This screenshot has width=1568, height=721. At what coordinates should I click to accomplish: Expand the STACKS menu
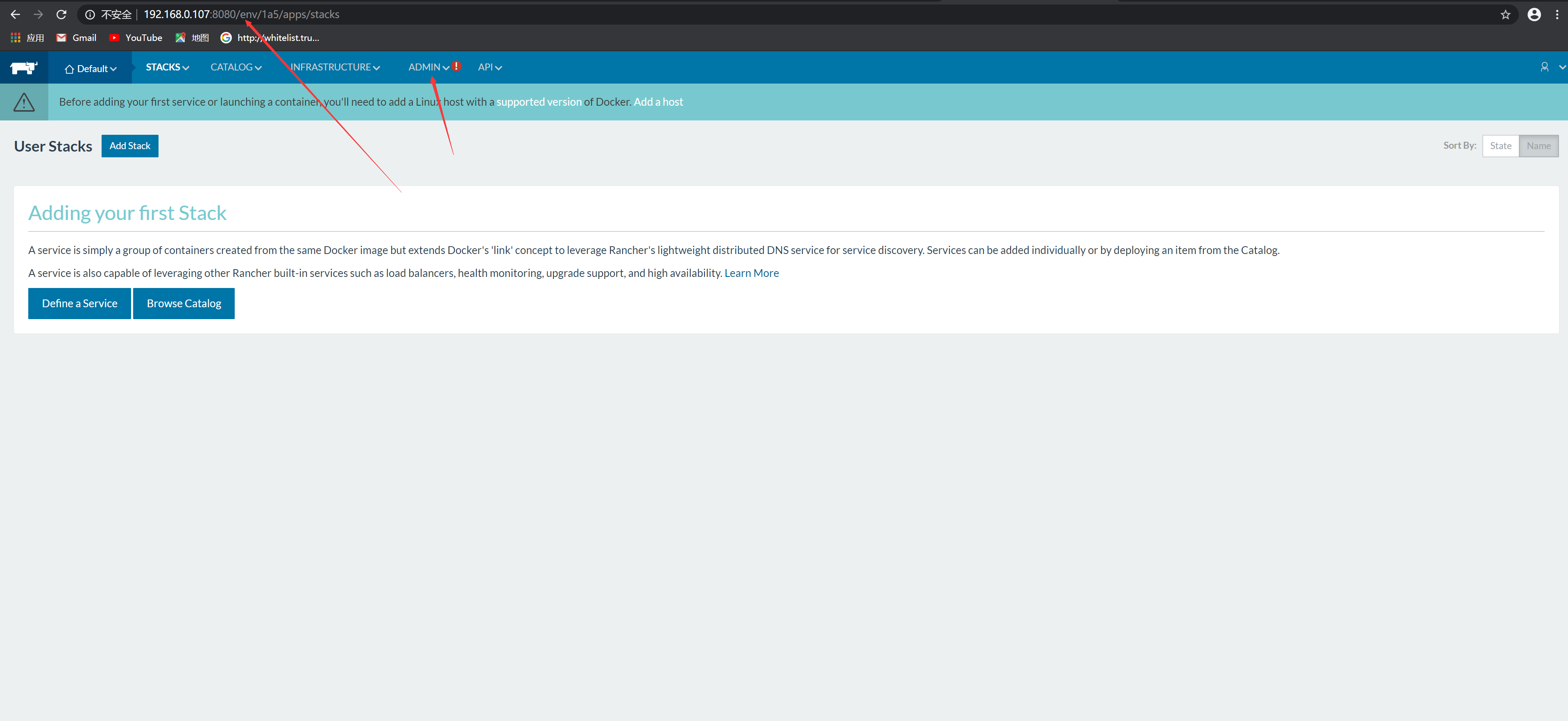pyautogui.click(x=168, y=67)
